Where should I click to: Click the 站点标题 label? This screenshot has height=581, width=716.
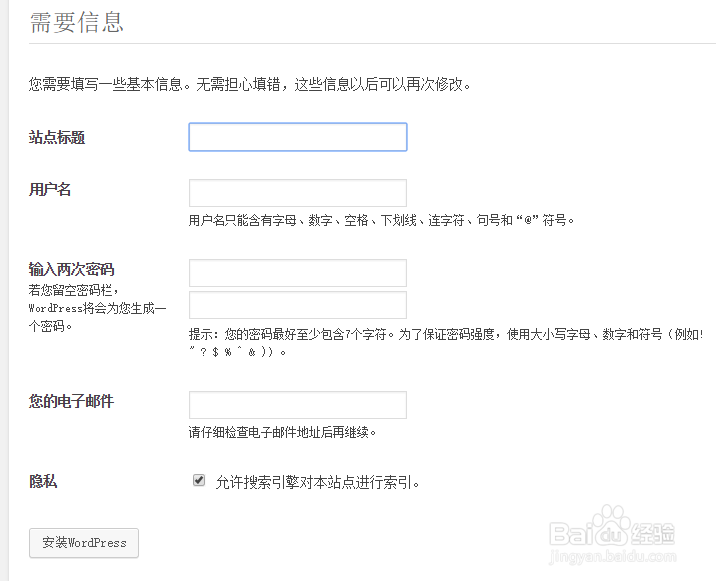tap(57, 137)
